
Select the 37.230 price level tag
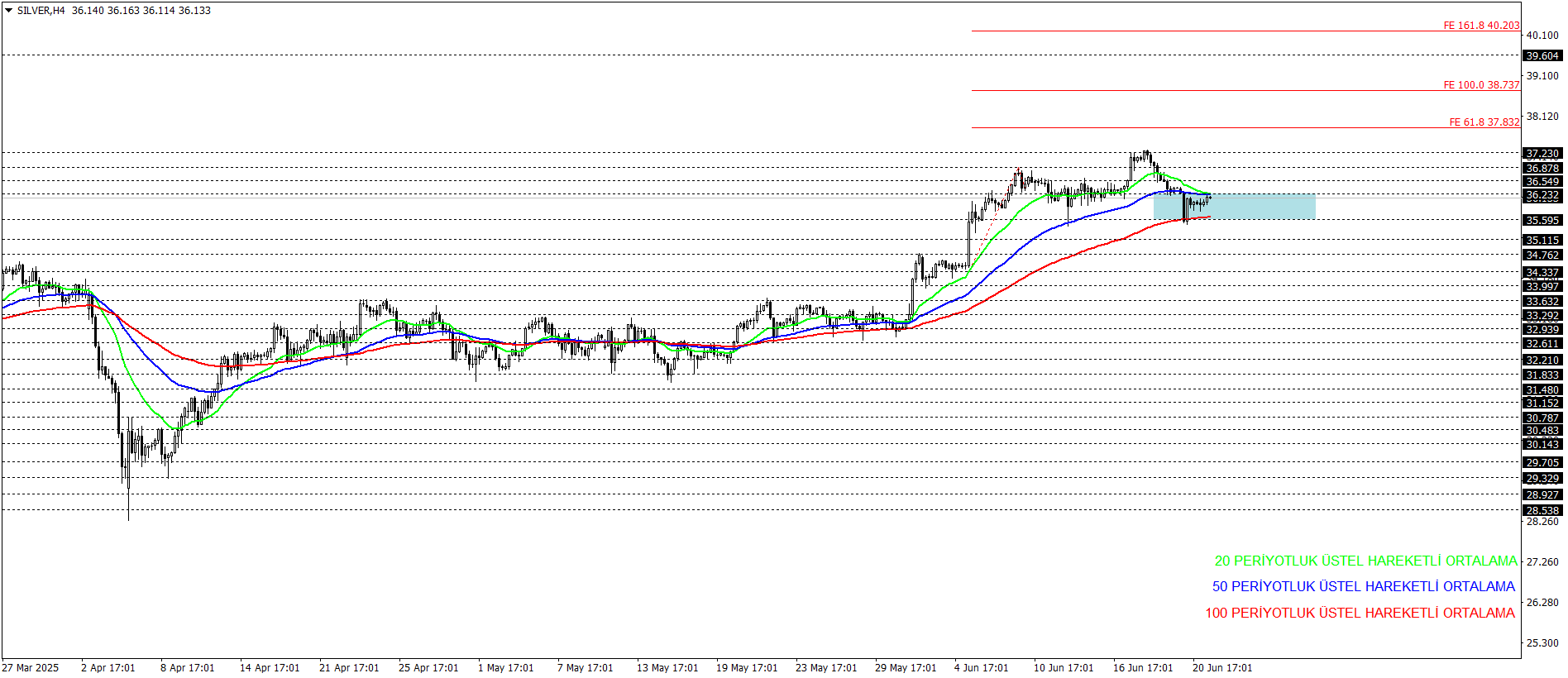click(1542, 154)
